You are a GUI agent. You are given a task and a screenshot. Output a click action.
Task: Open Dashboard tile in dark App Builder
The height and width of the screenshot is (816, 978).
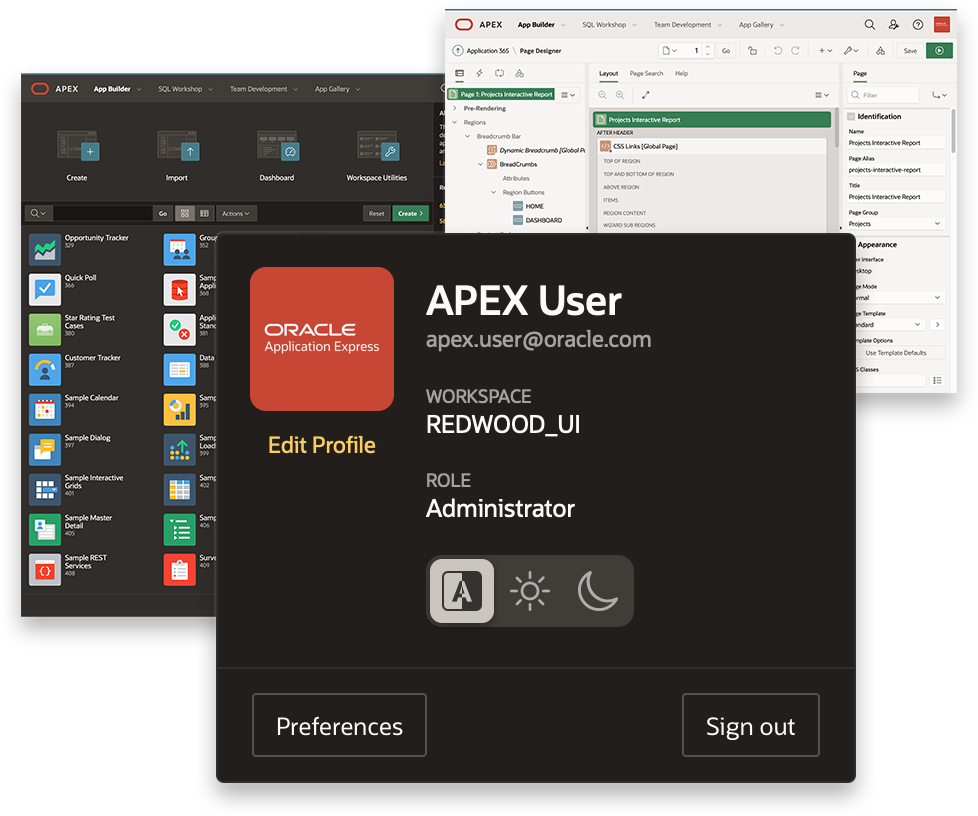click(x=277, y=156)
